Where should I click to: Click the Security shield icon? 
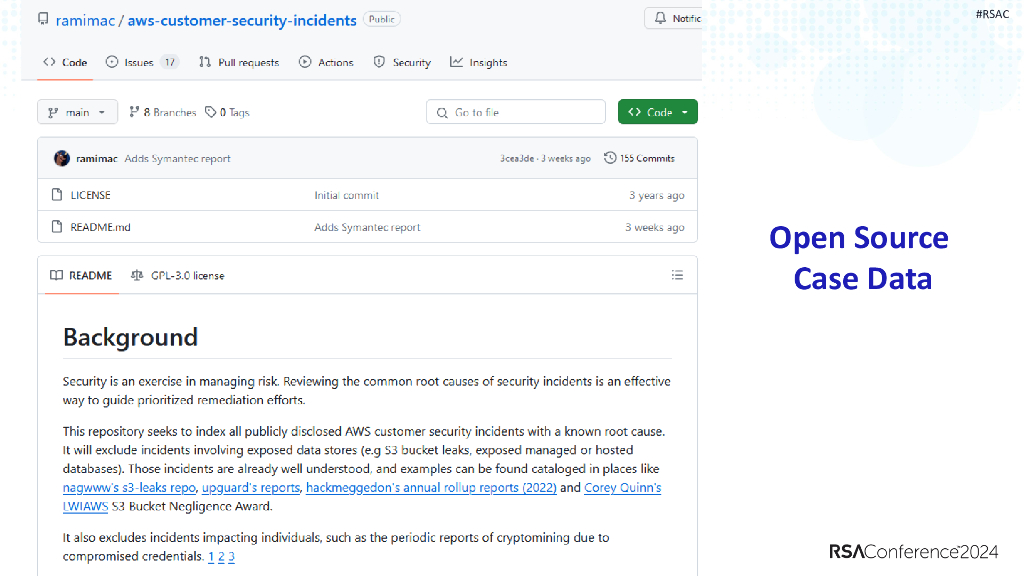click(x=379, y=62)
